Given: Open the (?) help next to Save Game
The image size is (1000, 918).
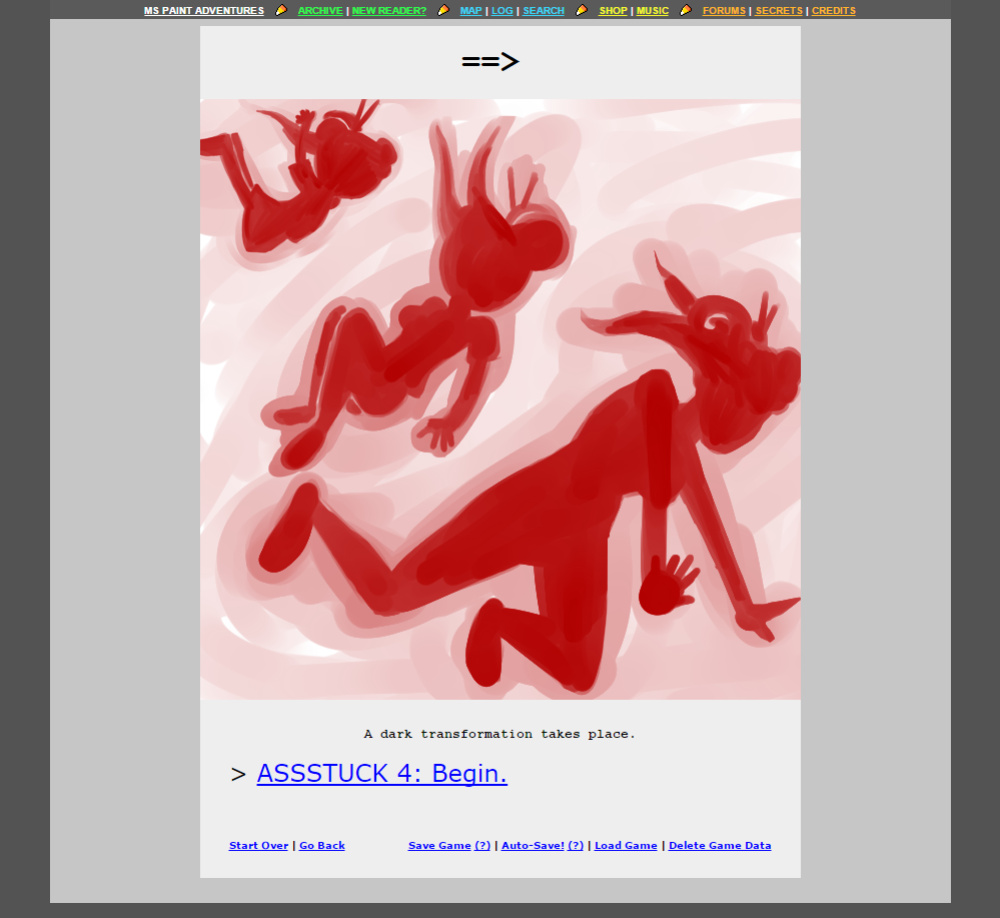Looking at the screenshot, I should pos(483,845).
